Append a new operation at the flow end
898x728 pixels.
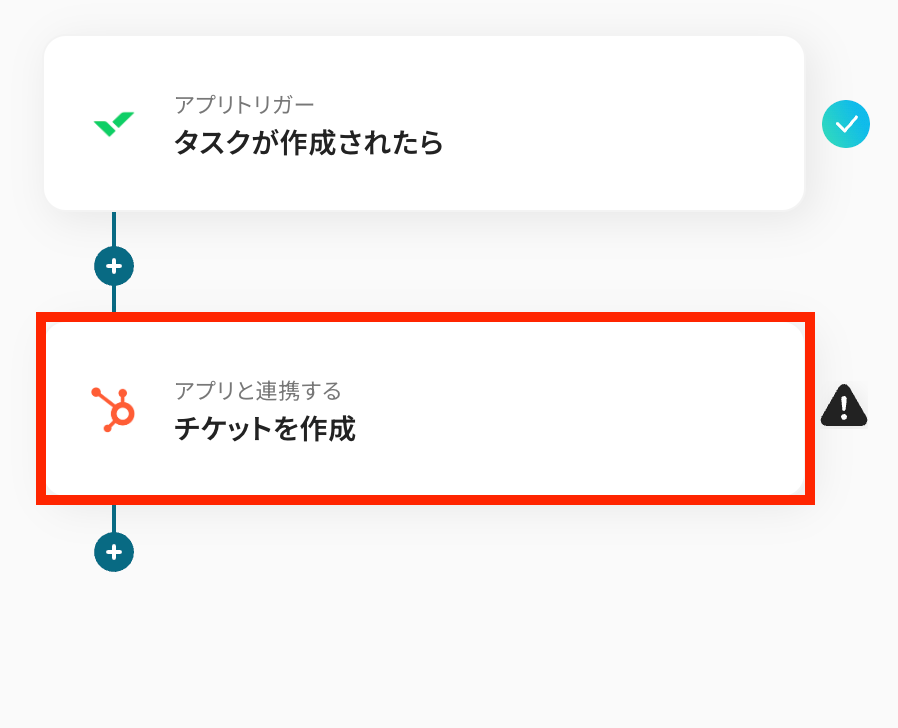pos(114,552)
